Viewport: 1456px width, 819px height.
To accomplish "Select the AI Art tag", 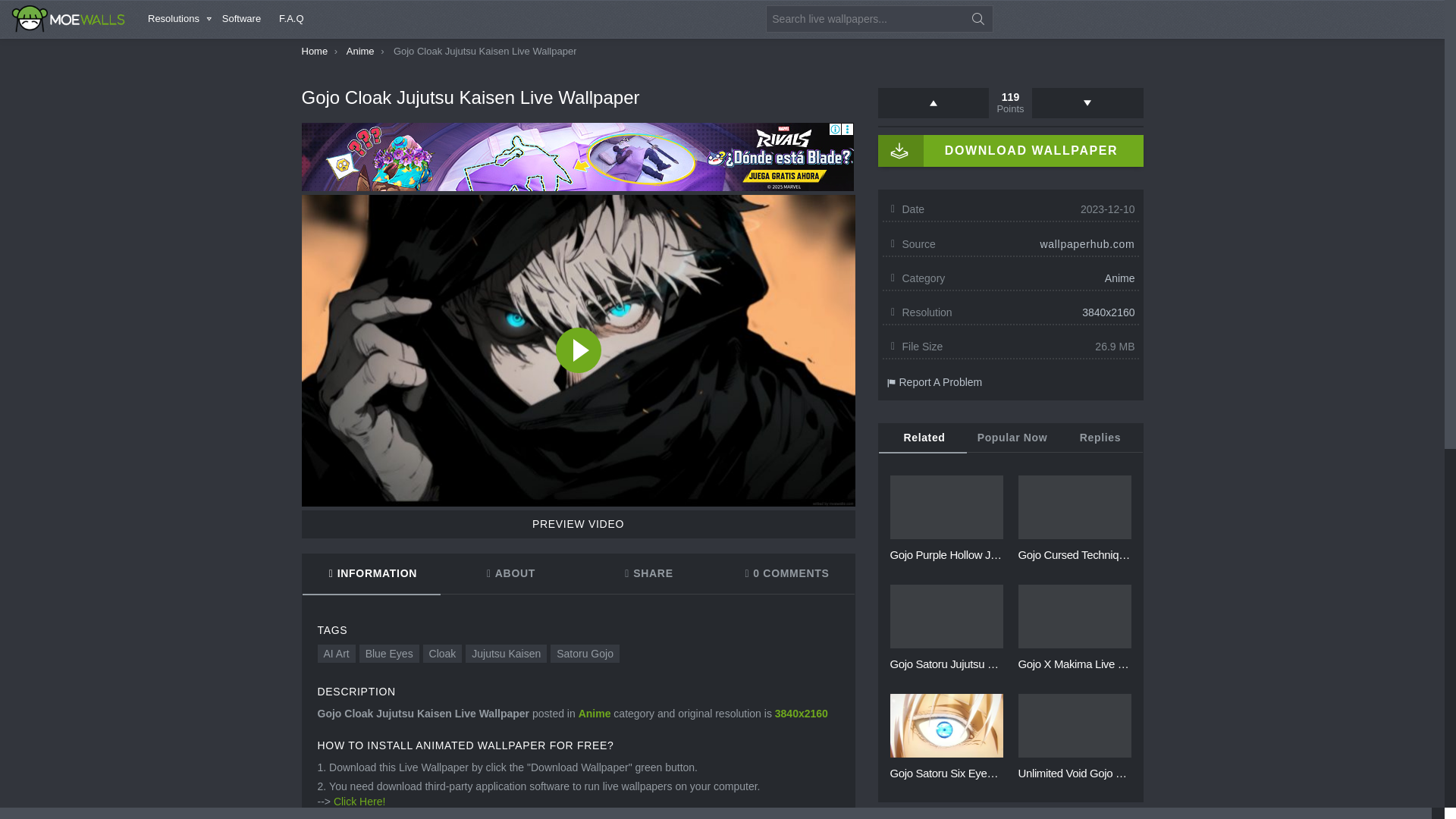I will (x=336, y=654).
